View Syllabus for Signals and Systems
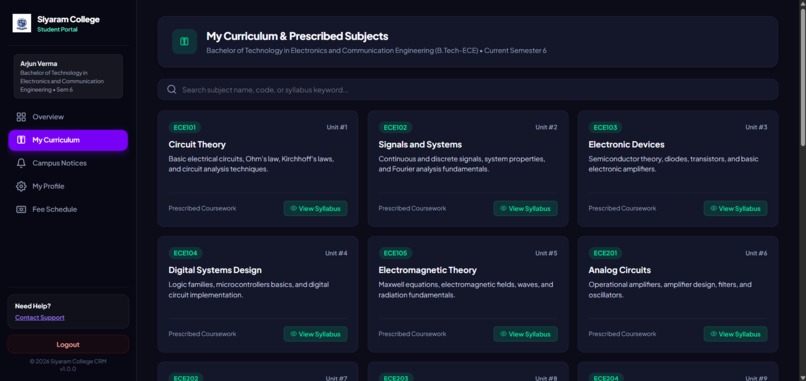Viewport: 806px width, 381px height. pos(525,208)
